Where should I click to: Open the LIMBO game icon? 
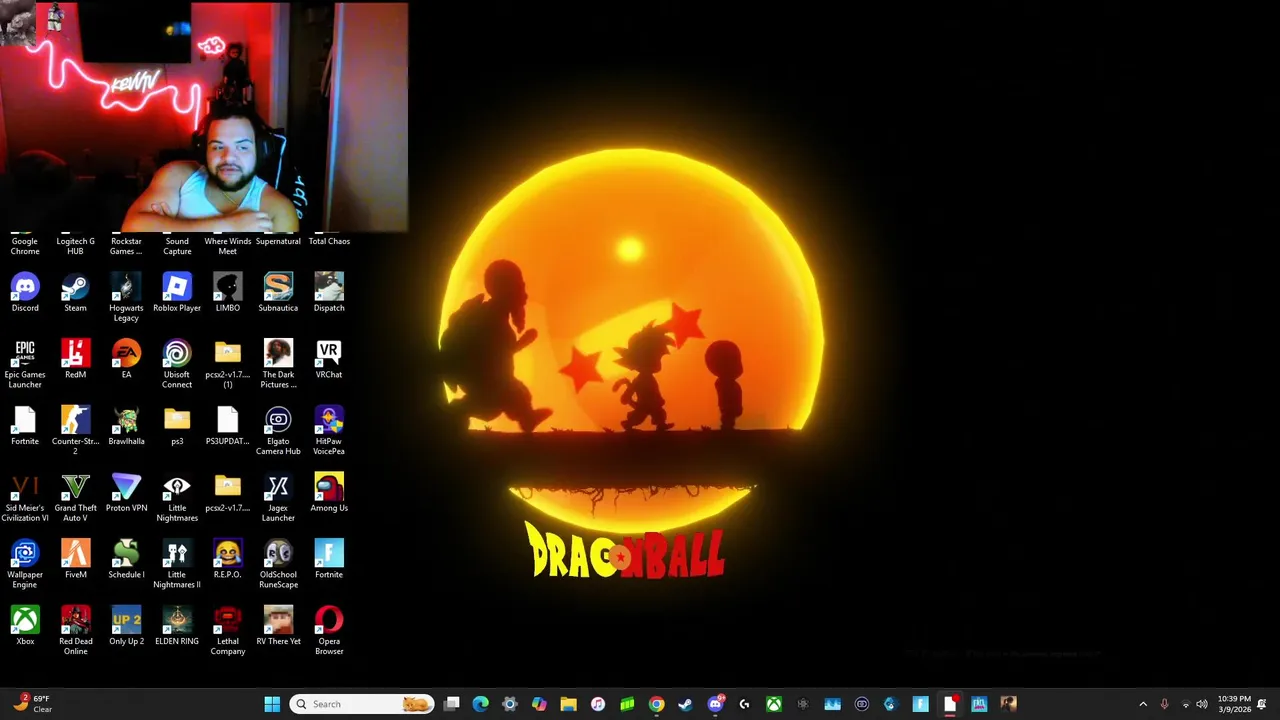point(227,292)
